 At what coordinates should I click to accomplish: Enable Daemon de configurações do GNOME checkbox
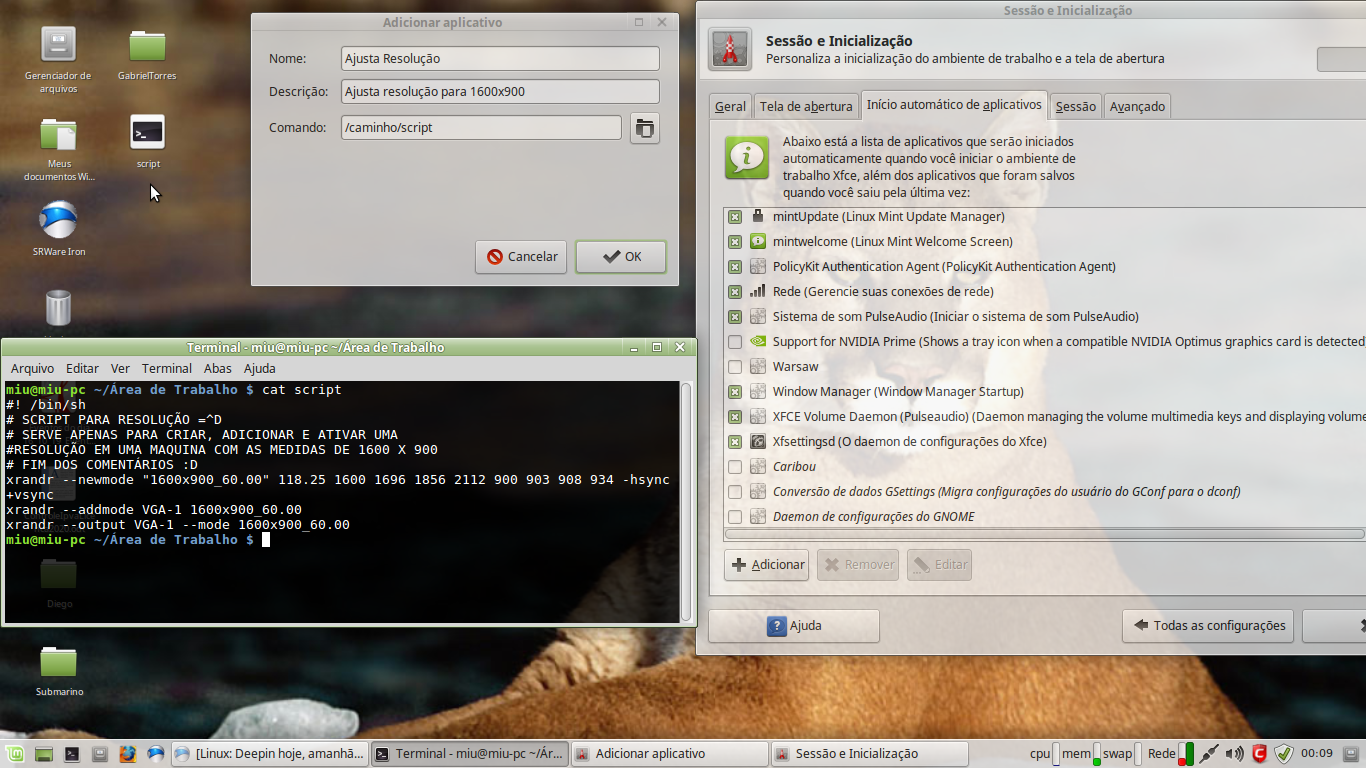tap(735, 517)
